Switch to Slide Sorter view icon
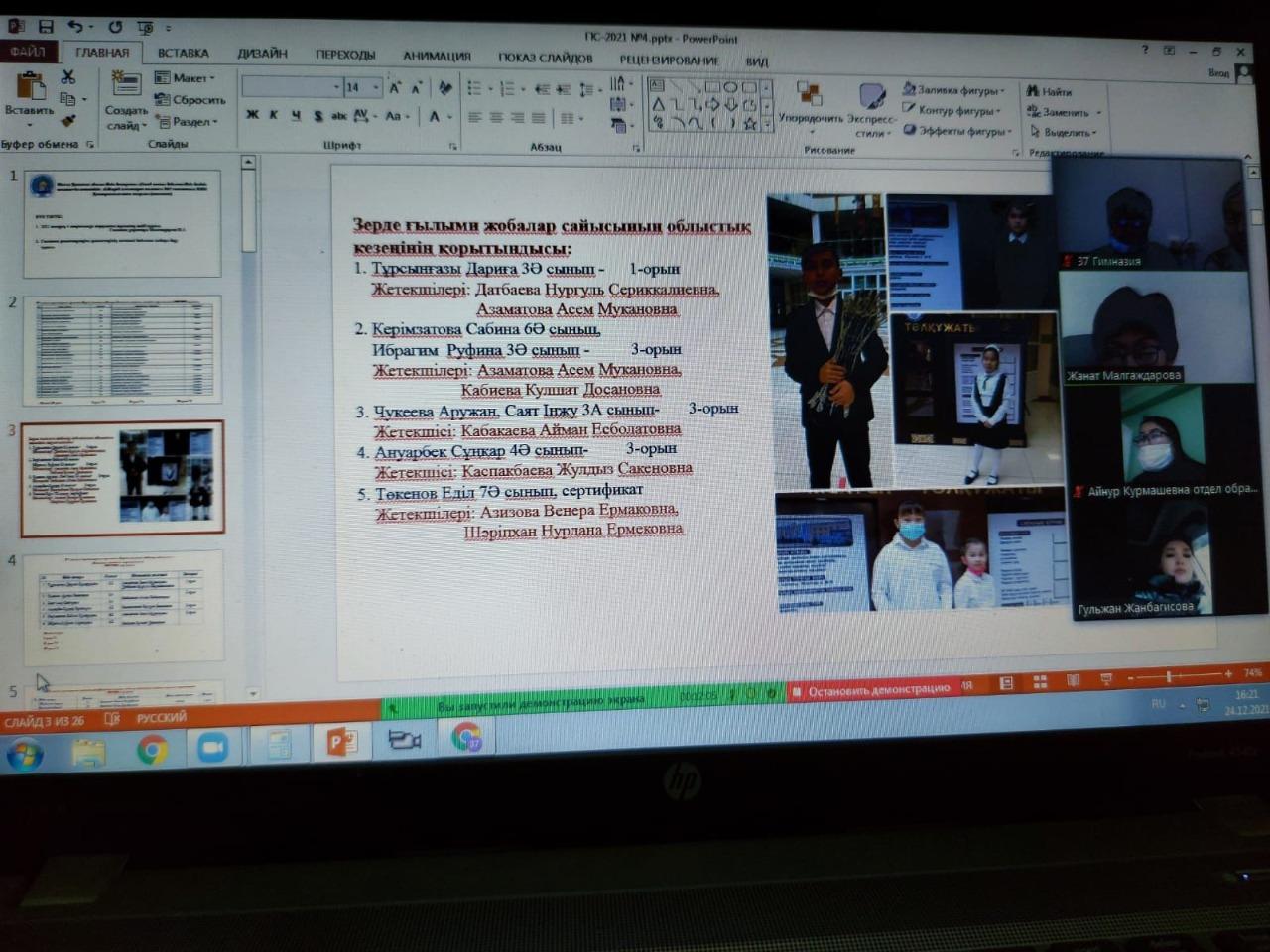 click(1040, 682)
